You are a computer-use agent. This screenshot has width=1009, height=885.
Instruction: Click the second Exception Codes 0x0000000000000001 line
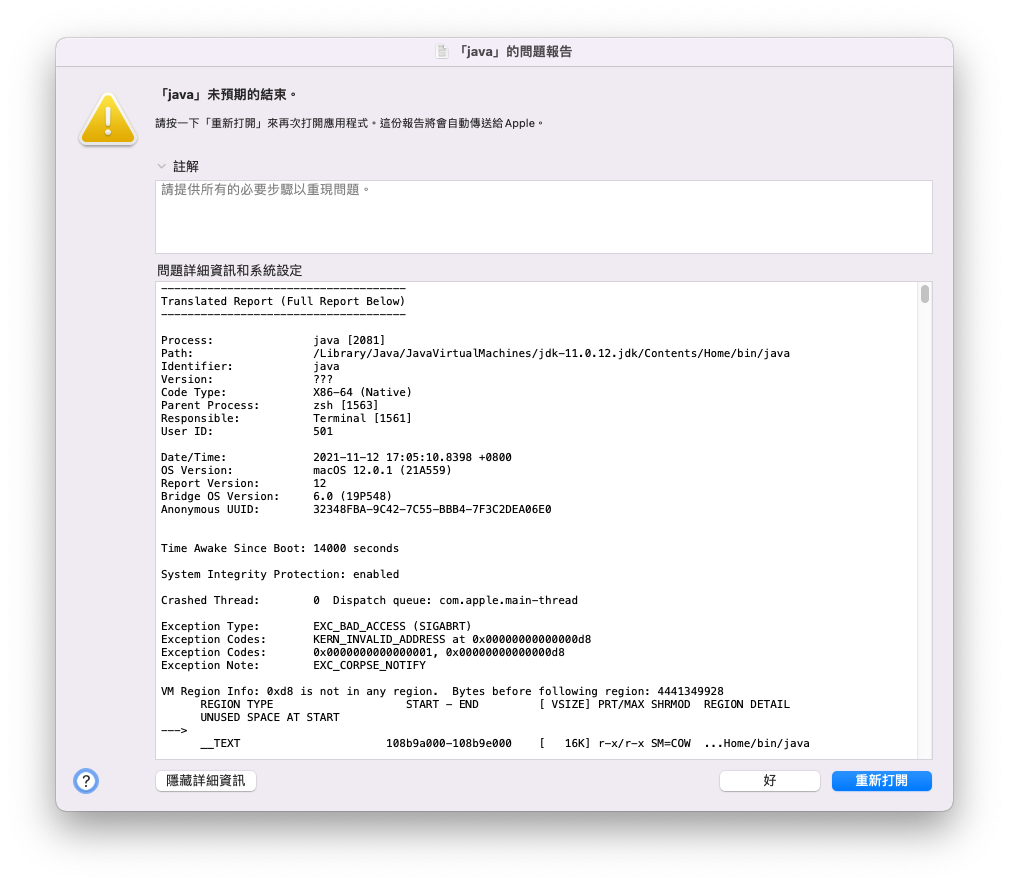363,653
